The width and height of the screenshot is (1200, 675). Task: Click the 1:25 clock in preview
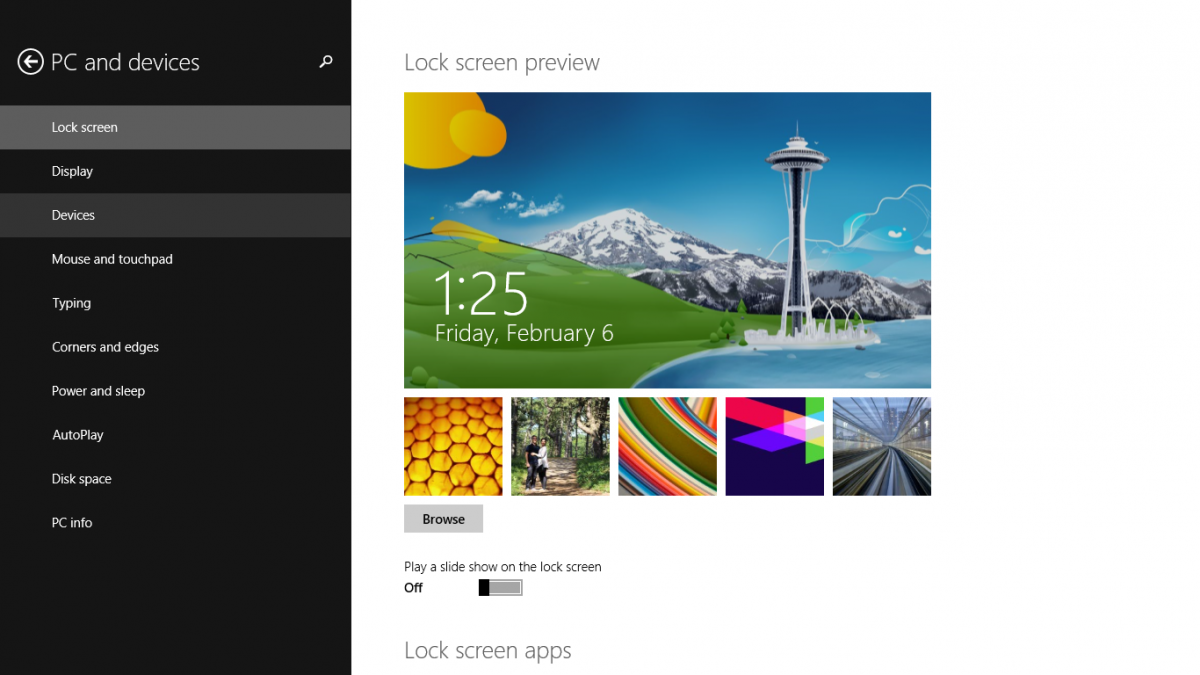pyautogui.click(x=481, y=294)
